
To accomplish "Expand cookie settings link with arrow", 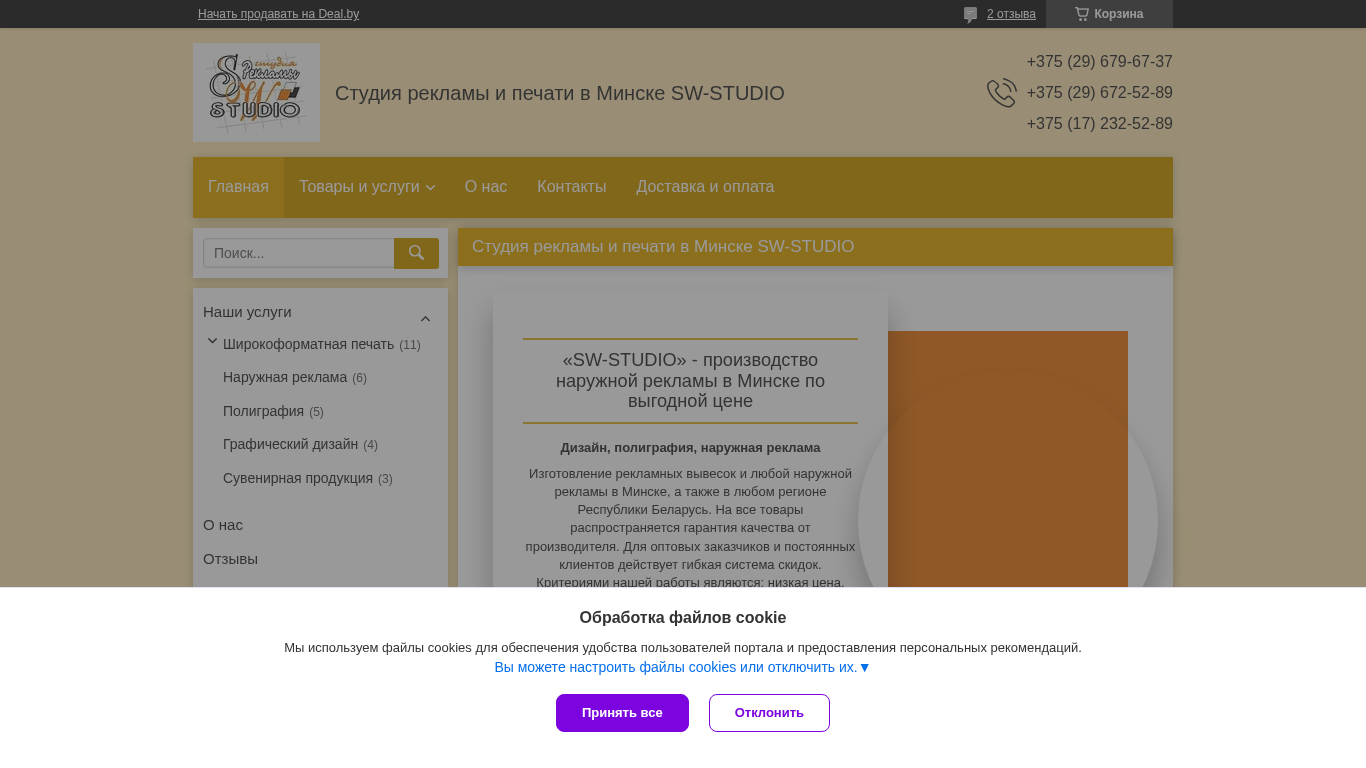I will (682, 667).
